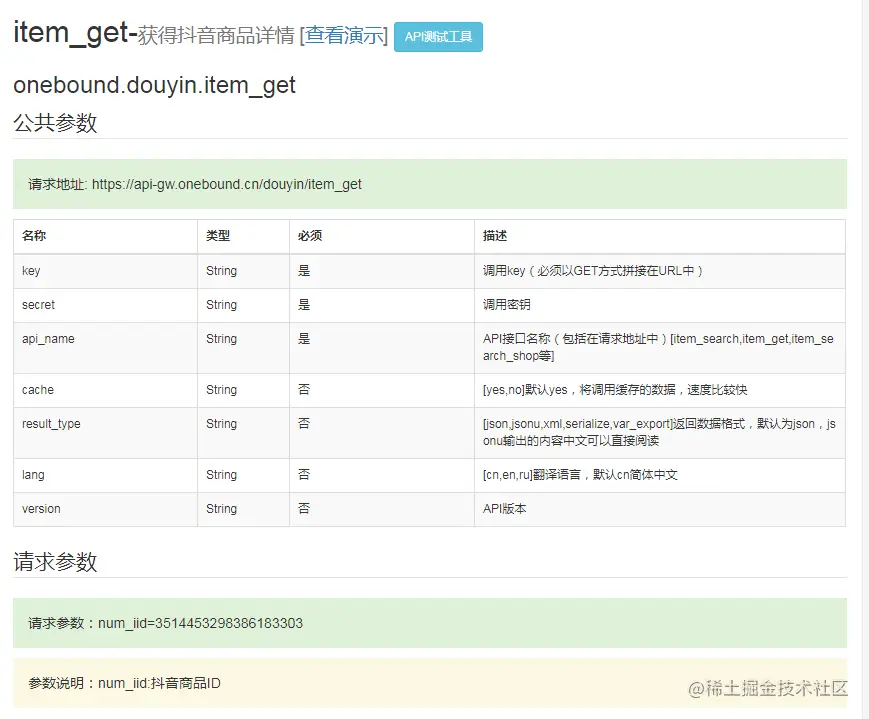Select the 'key' parameter name cell

pos(105,271)
